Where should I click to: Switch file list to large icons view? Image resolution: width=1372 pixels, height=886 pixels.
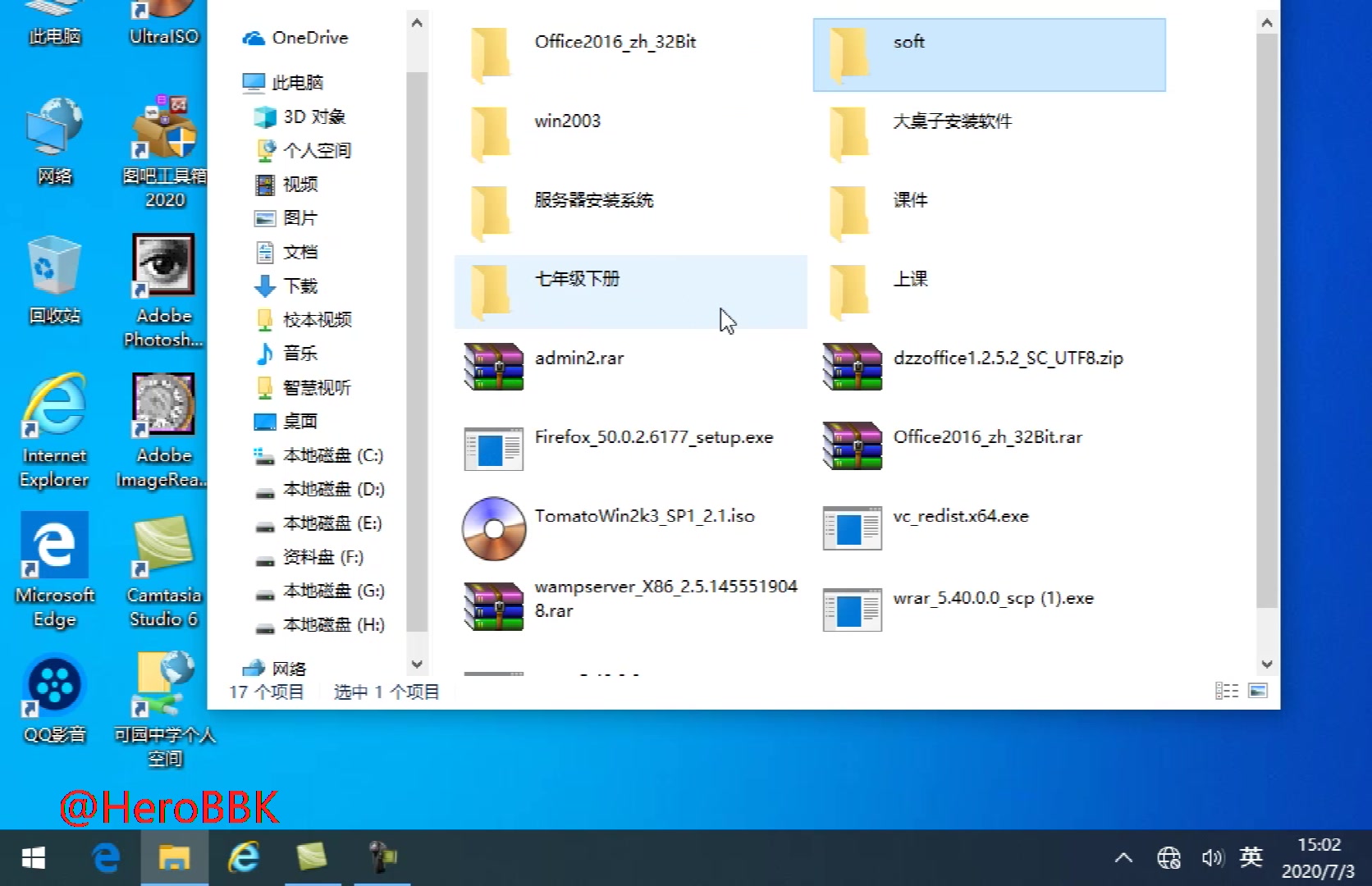1256,692
